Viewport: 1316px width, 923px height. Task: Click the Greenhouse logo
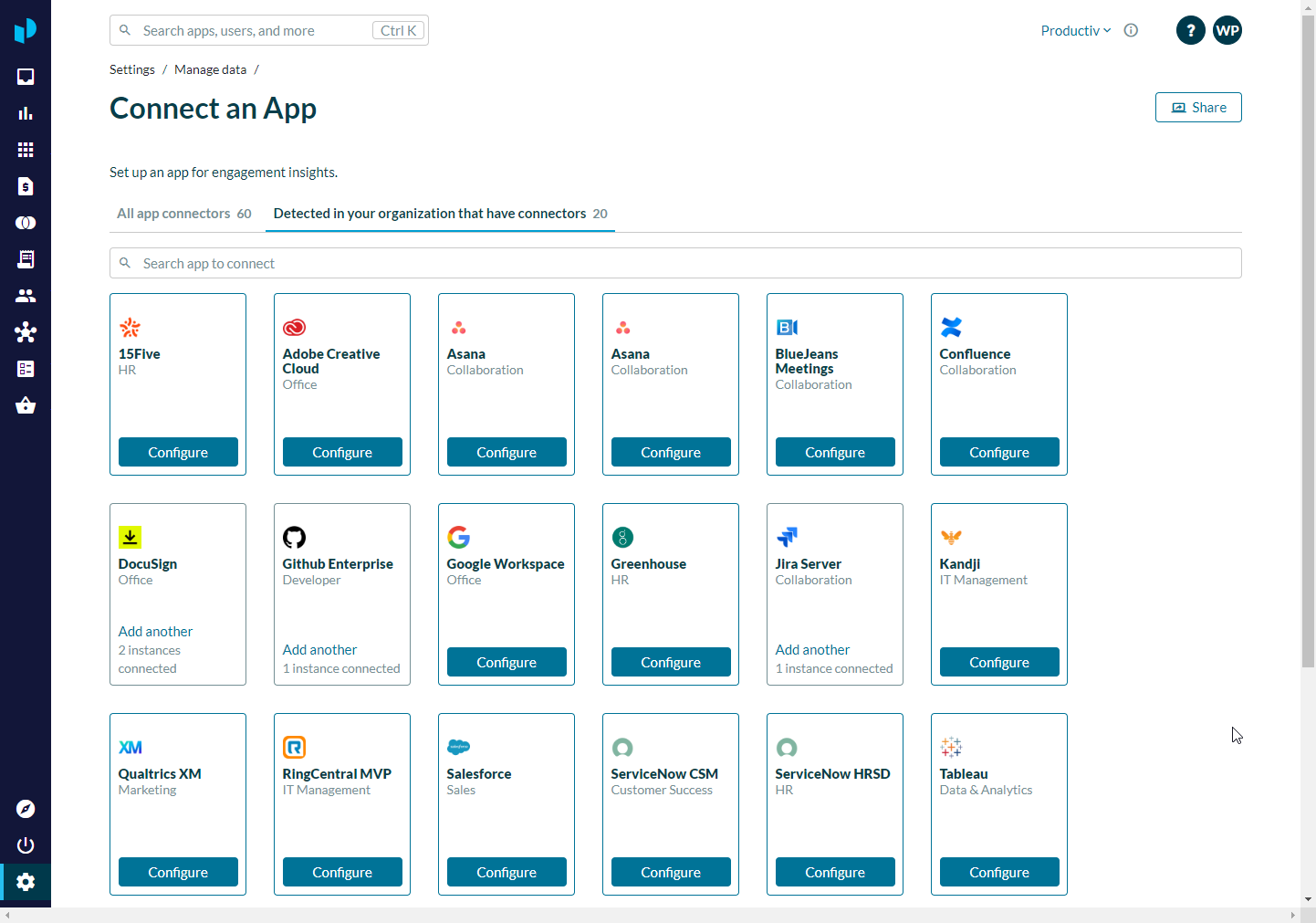pyautogui.click(x=622, y=537)
